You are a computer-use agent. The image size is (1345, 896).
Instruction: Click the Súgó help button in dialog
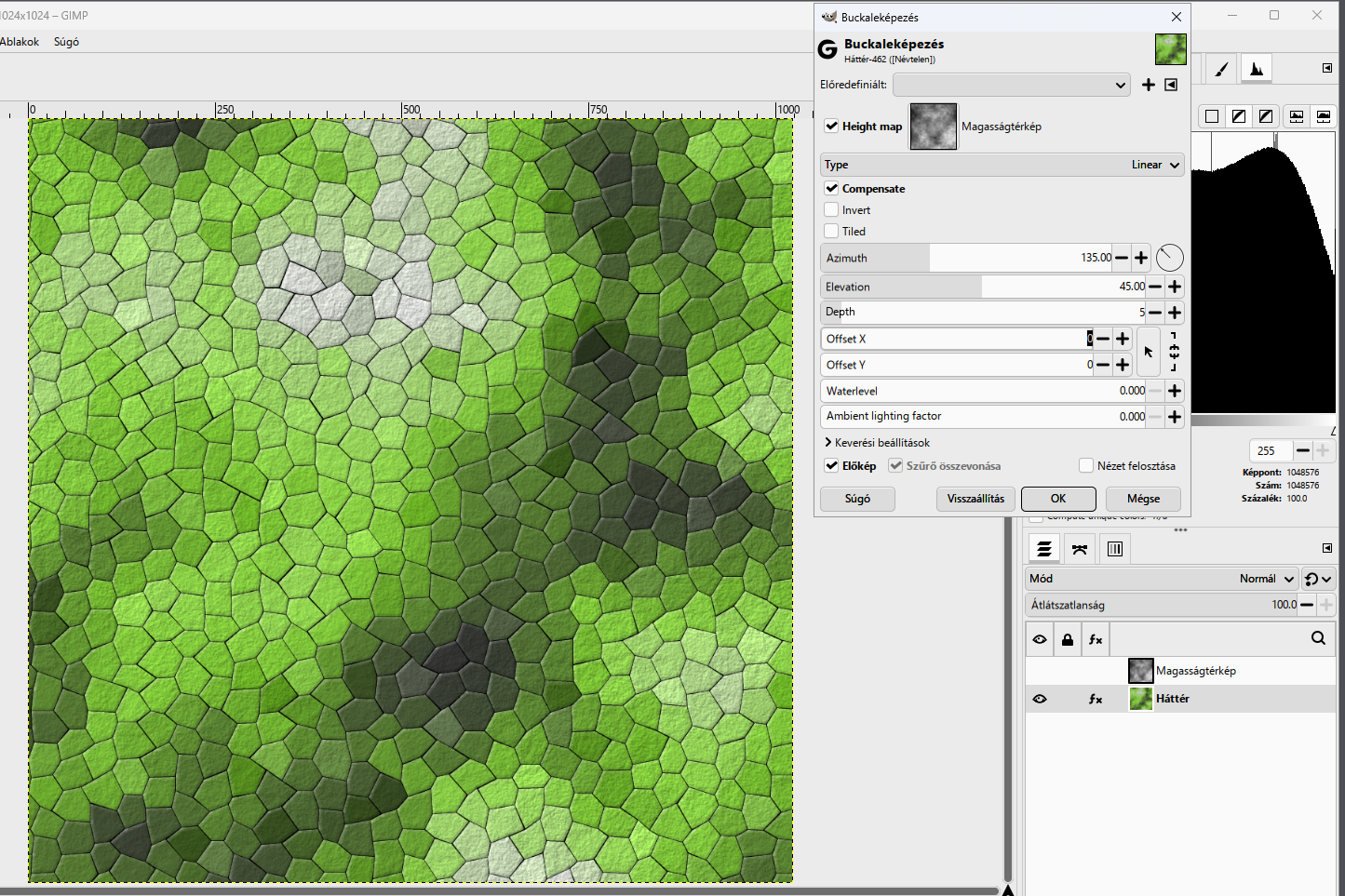(x=857, y=499)
